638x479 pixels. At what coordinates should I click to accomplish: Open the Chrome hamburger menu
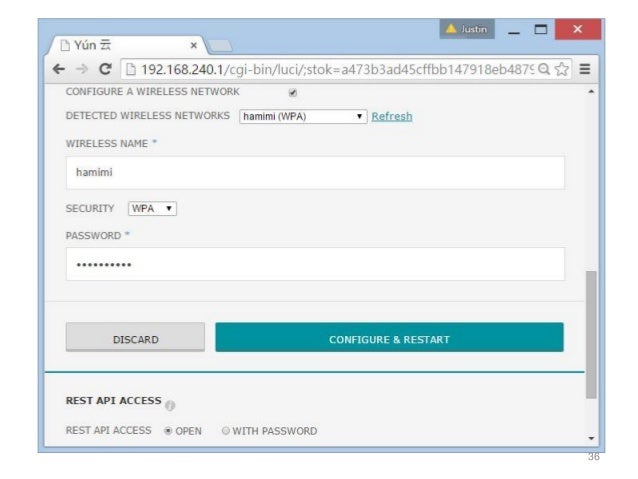click(x=585, y=69)
